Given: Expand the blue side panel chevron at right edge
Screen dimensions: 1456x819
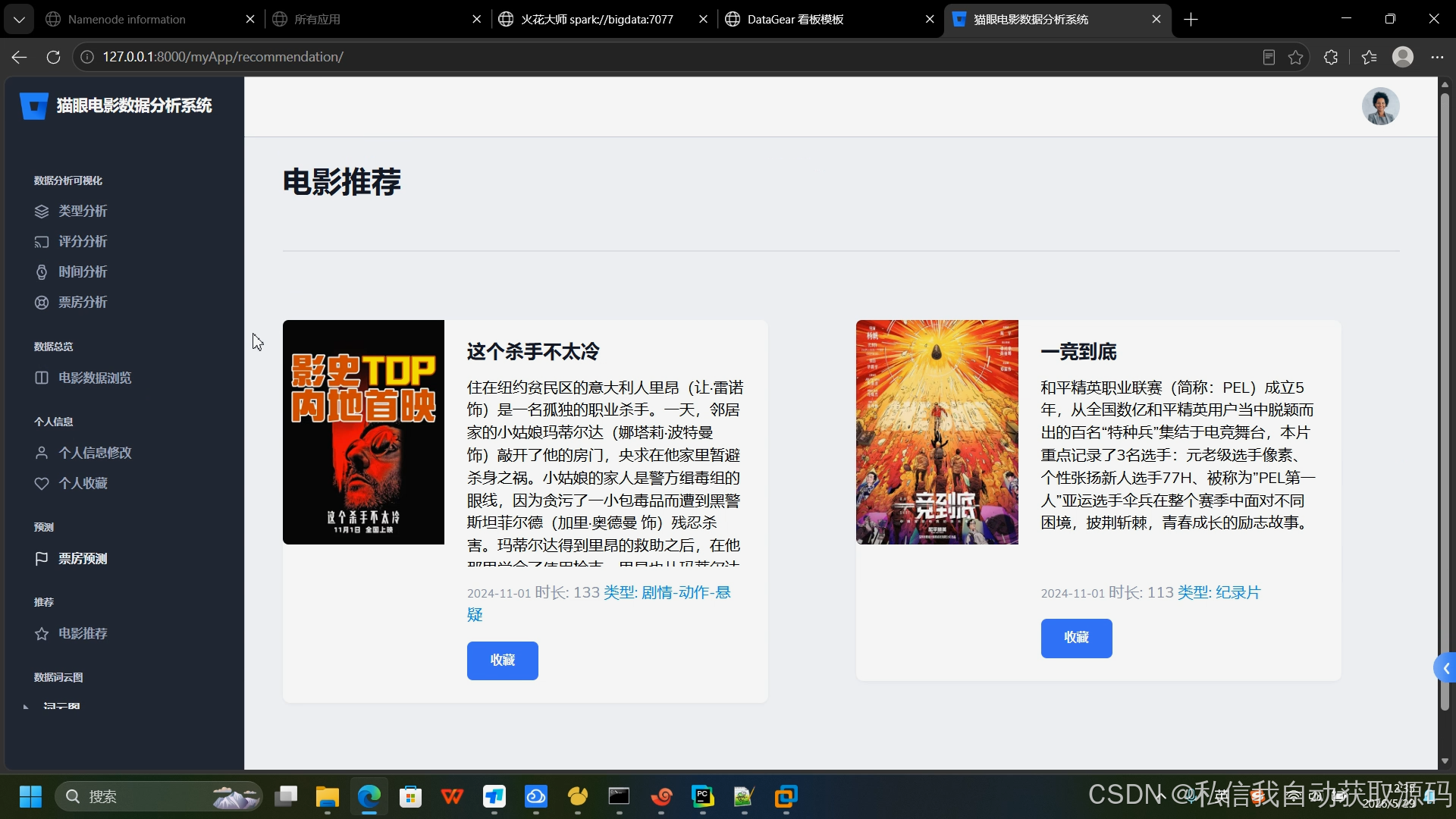Looking at the screenshot, I should [1445, 668].
